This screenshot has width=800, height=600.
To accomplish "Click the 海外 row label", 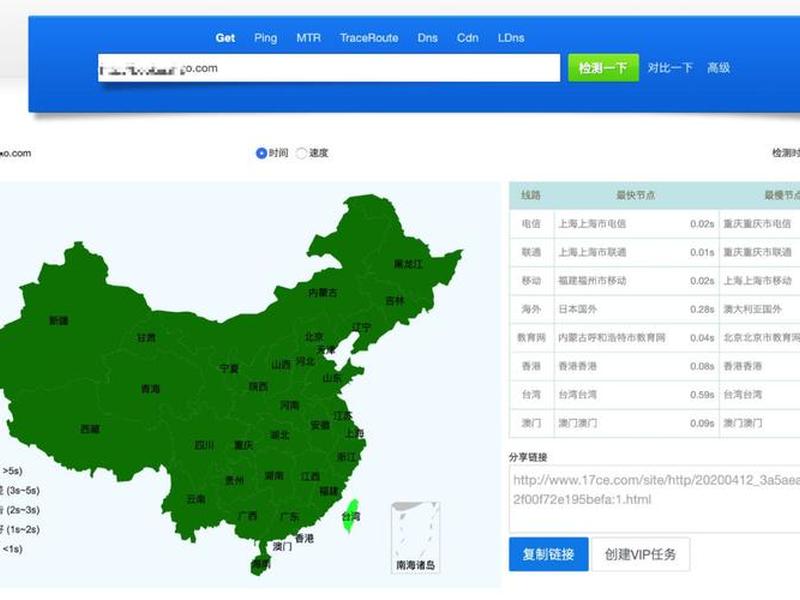I will (x=531, y=309).
